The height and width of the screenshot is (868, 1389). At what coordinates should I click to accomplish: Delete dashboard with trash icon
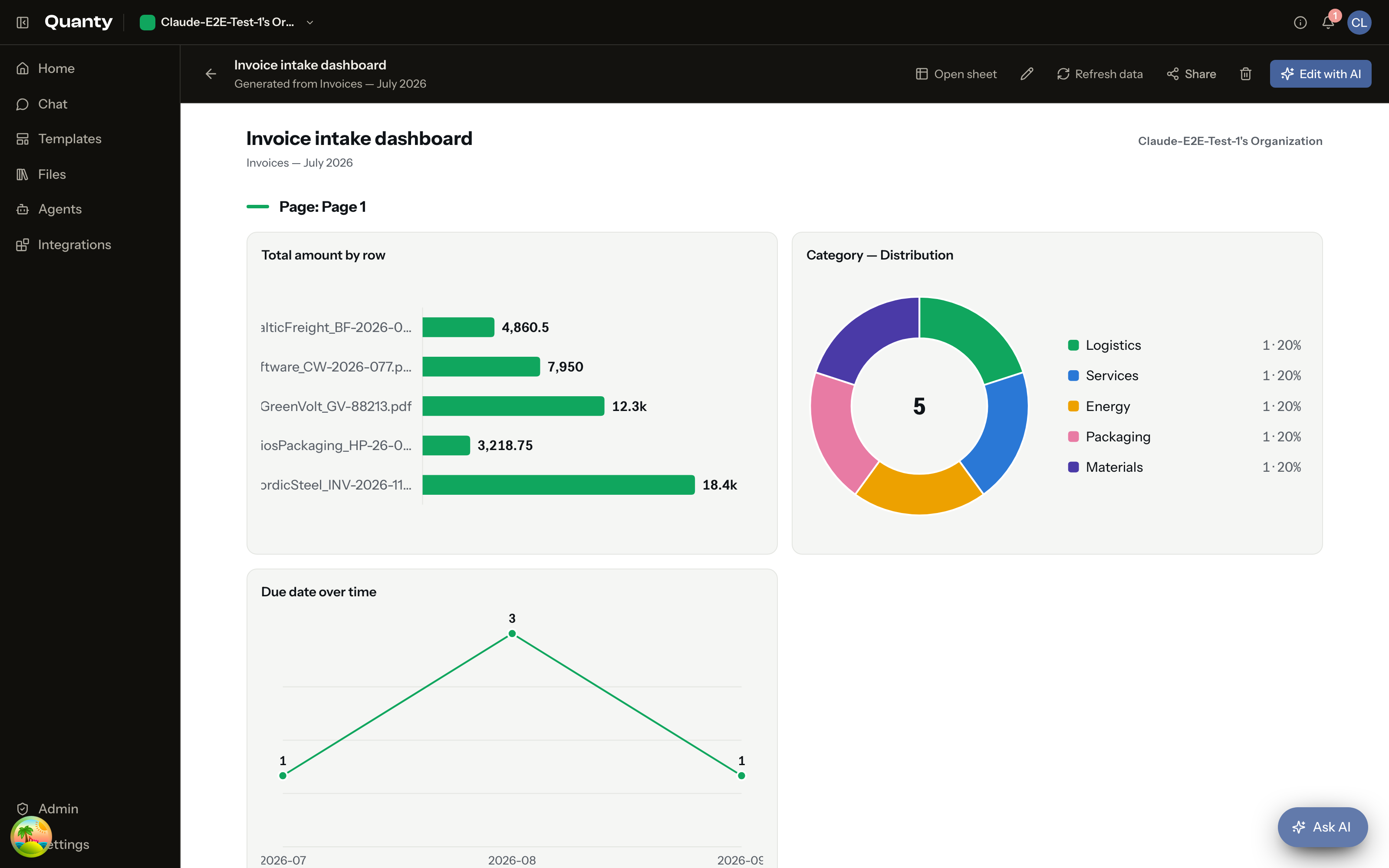[x=1245, y=74]
